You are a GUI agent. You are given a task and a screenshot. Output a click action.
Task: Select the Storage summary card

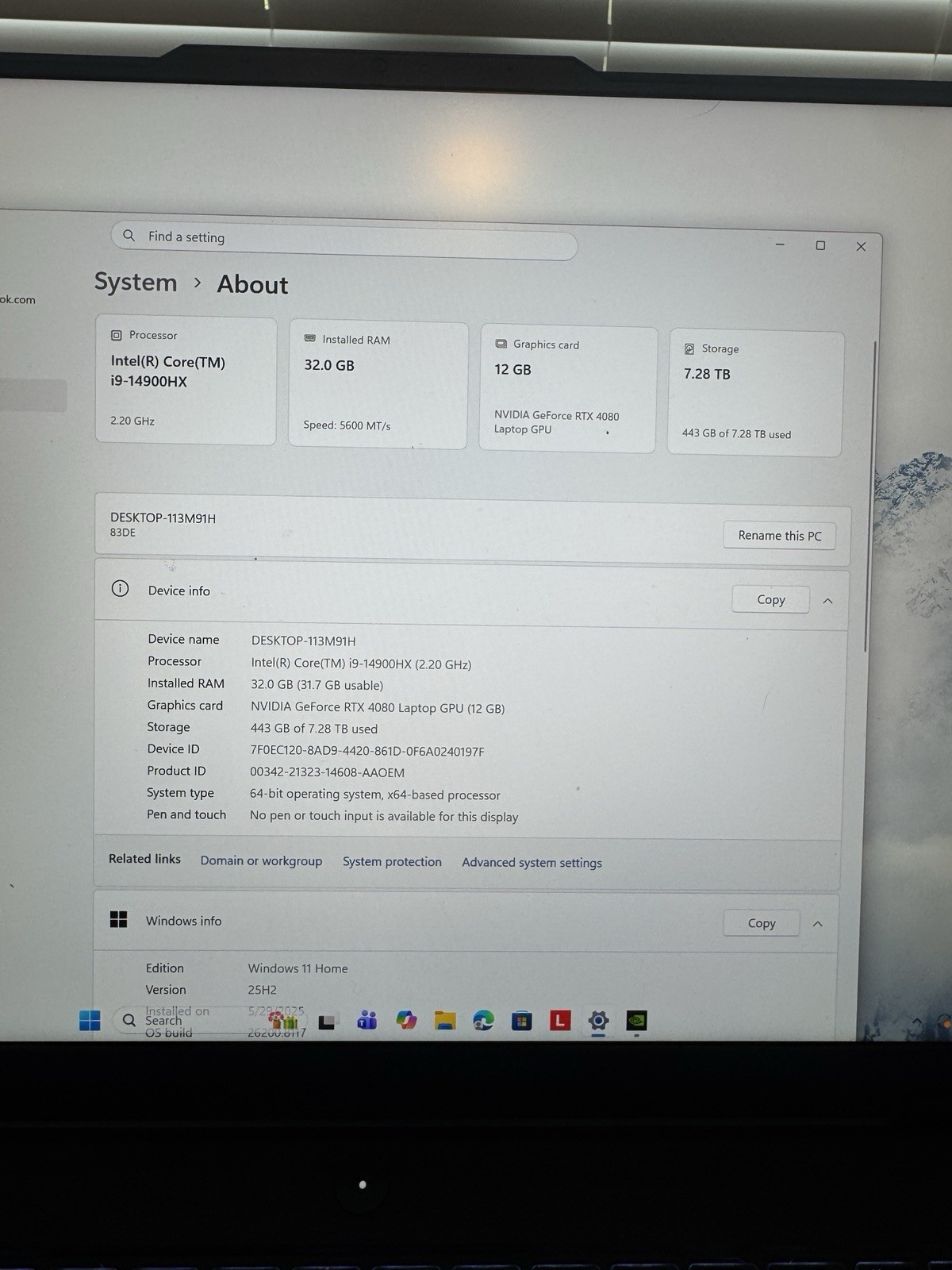click(755, 394)
